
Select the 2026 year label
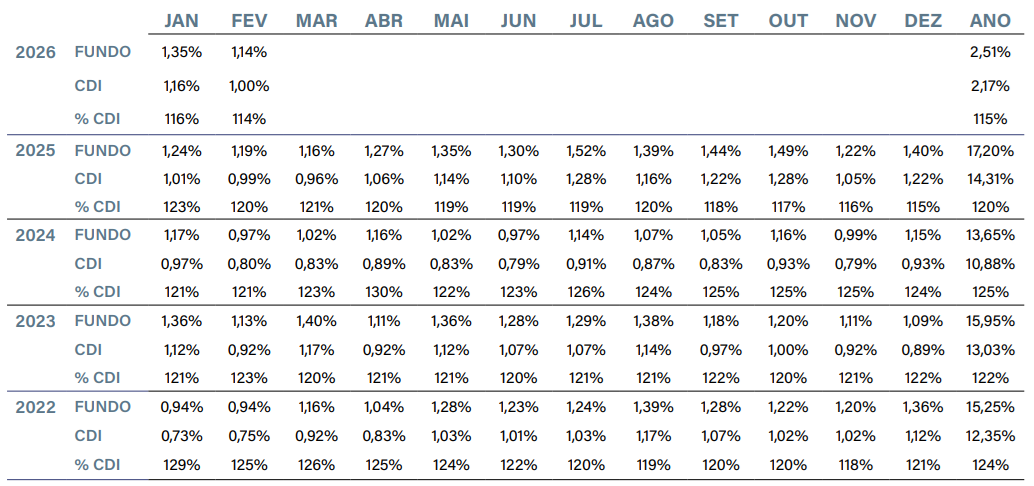[36, 52]
